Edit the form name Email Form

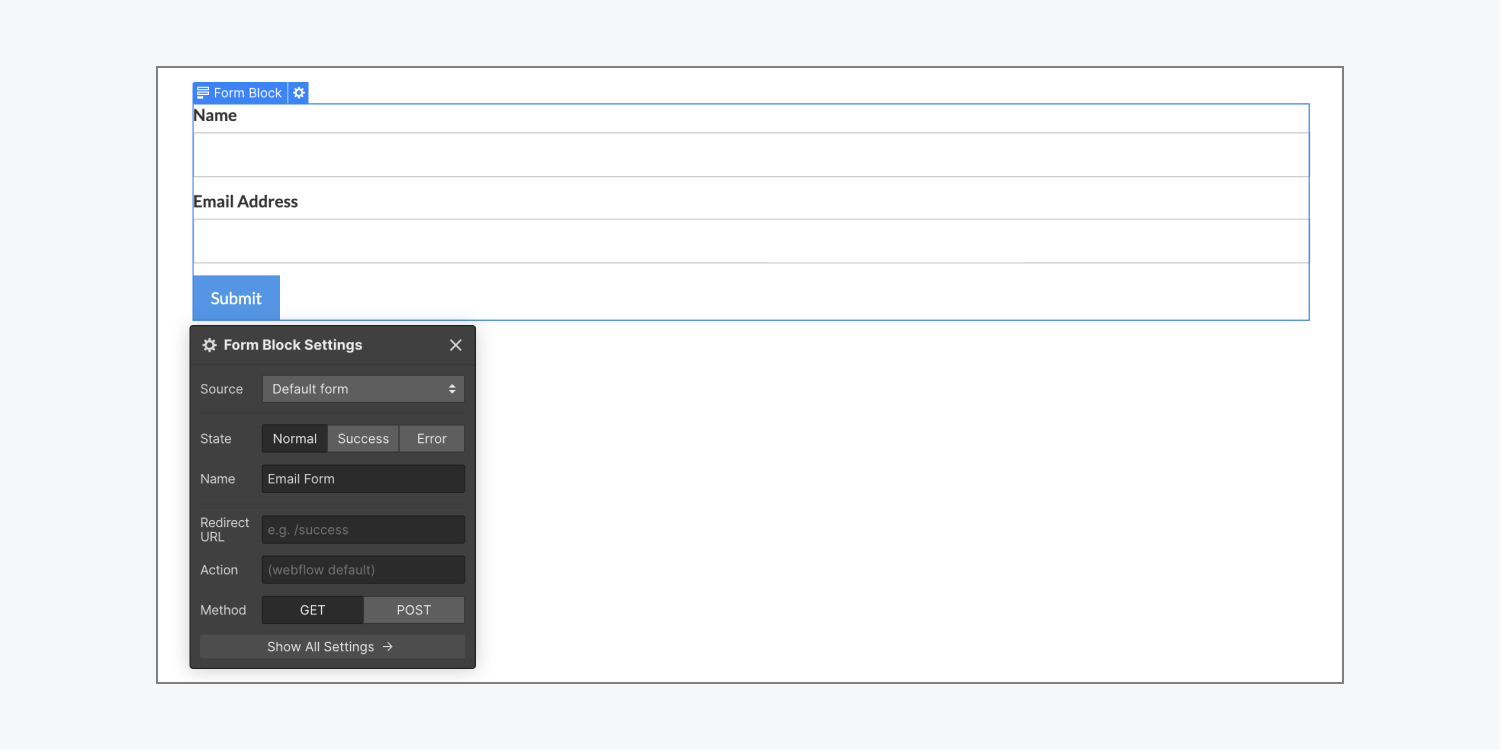point(362,478)
